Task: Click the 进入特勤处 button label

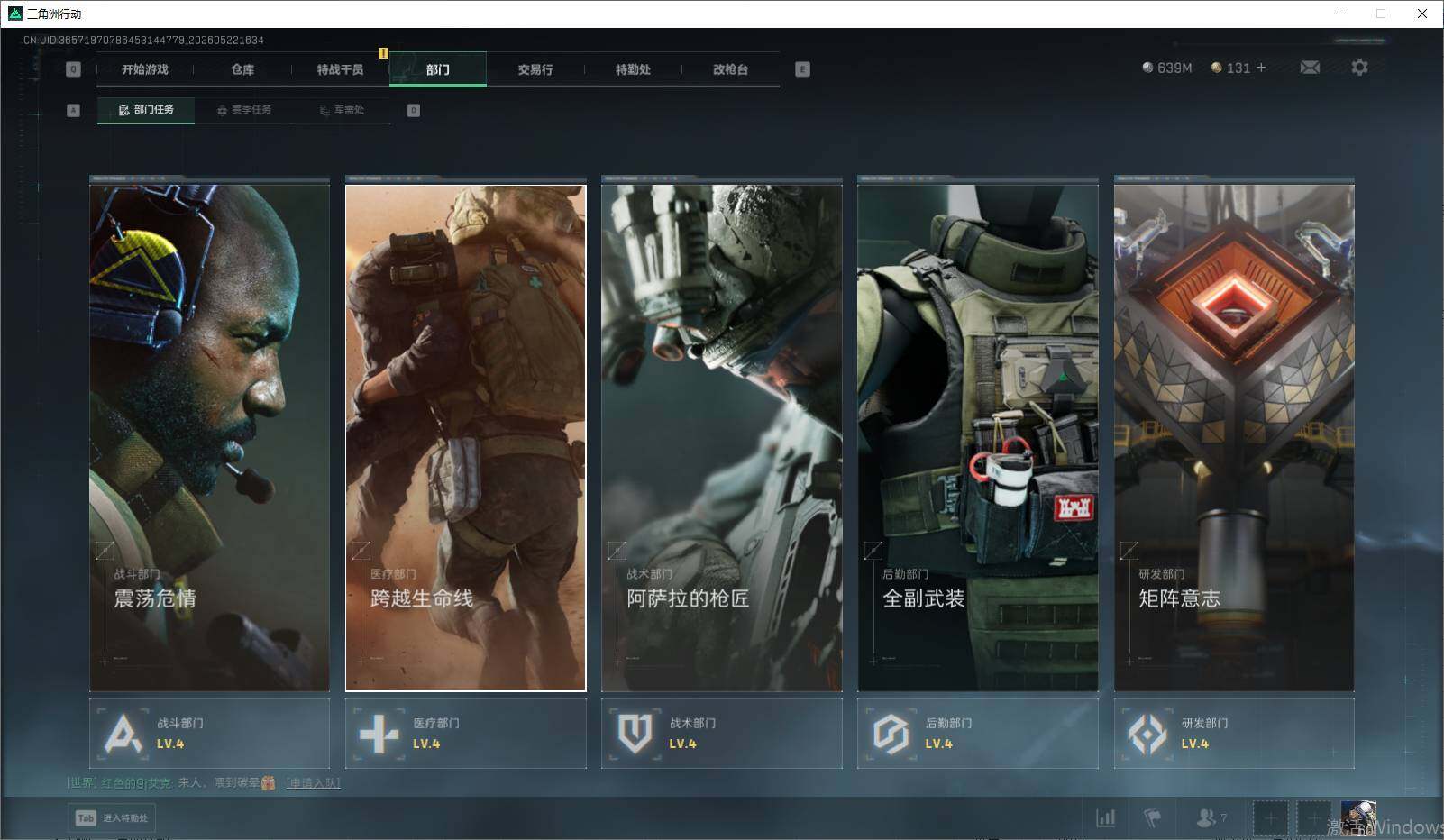Action: (125, 818)
